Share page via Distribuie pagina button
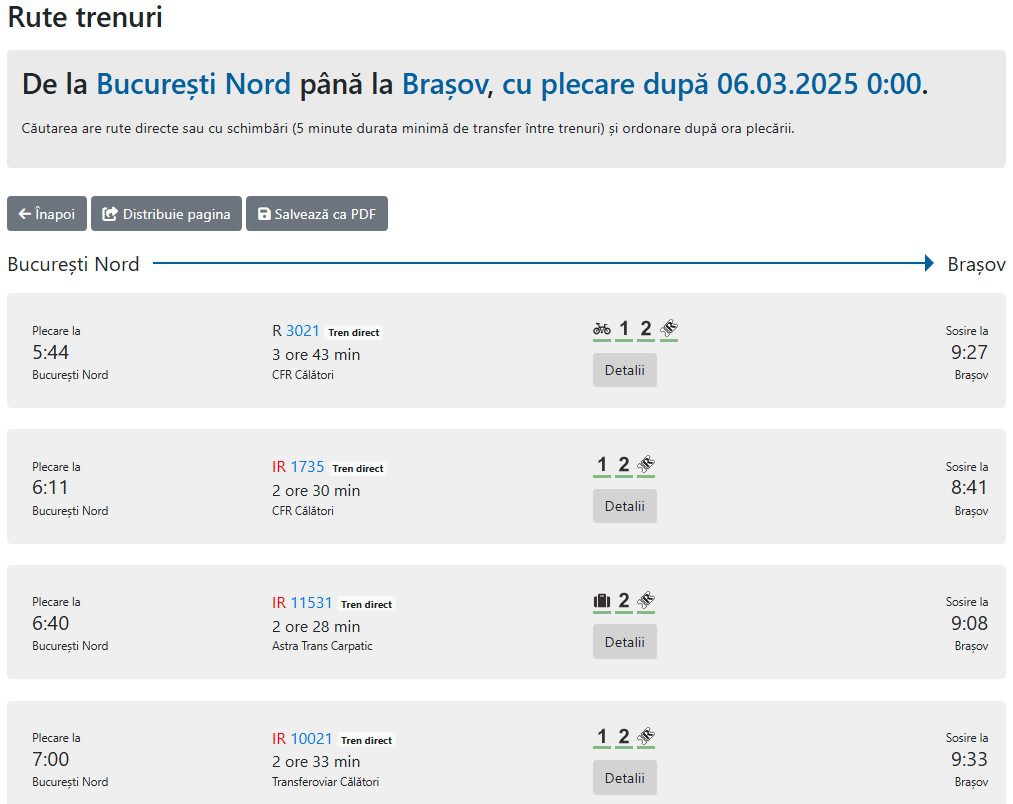Image resolution: width=1013 pixels, height=804 pixels. [x=166, y=213]
